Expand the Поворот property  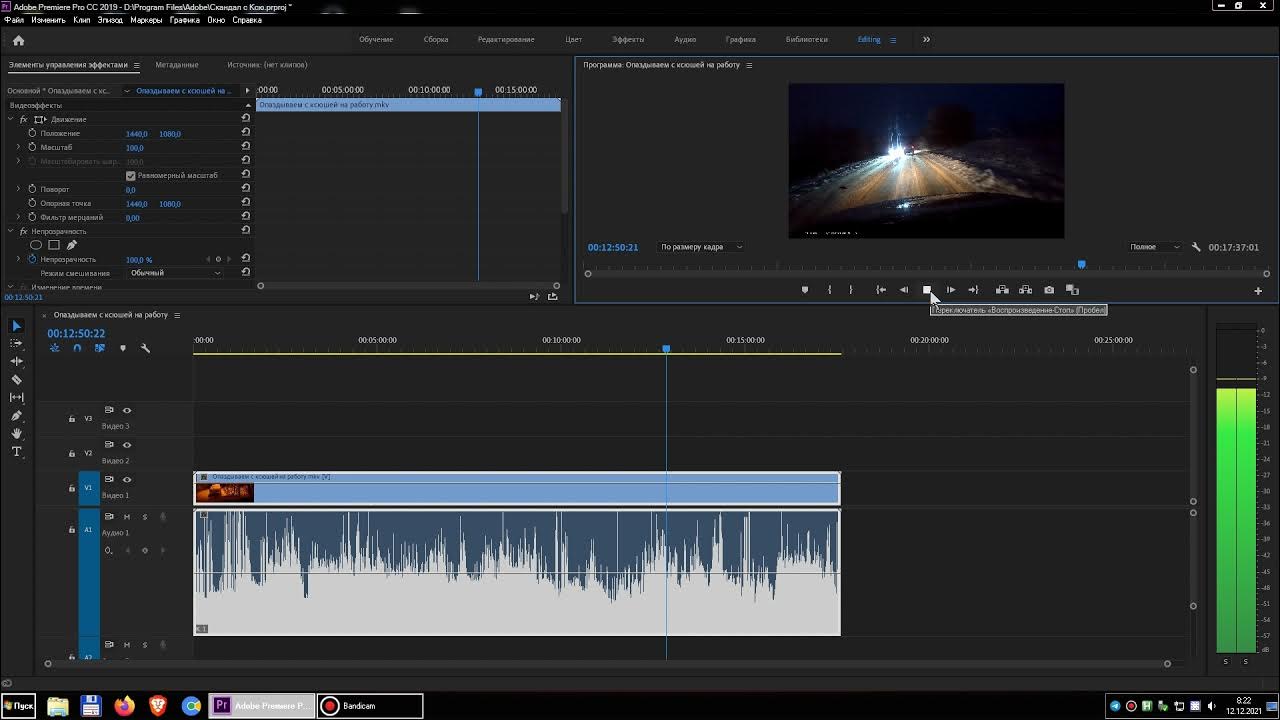18,189
